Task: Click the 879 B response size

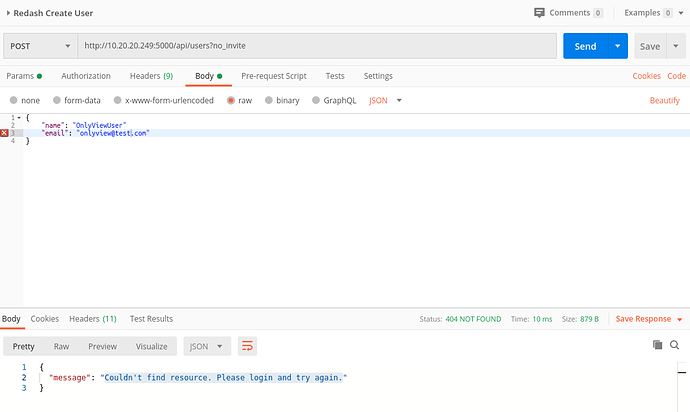Action: (589, 319)
